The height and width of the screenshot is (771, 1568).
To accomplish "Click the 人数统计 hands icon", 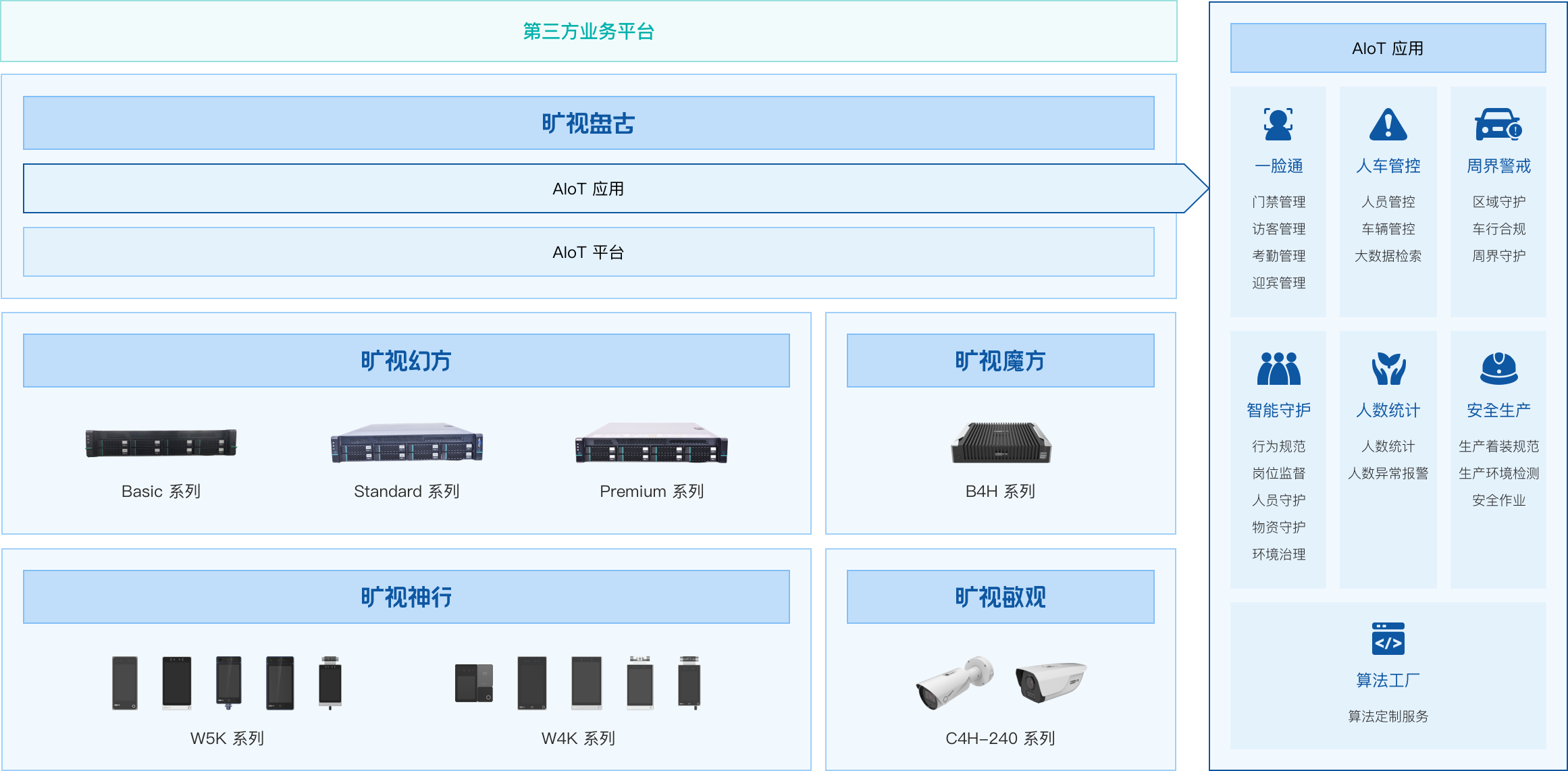I will [x=1388, y=369].
